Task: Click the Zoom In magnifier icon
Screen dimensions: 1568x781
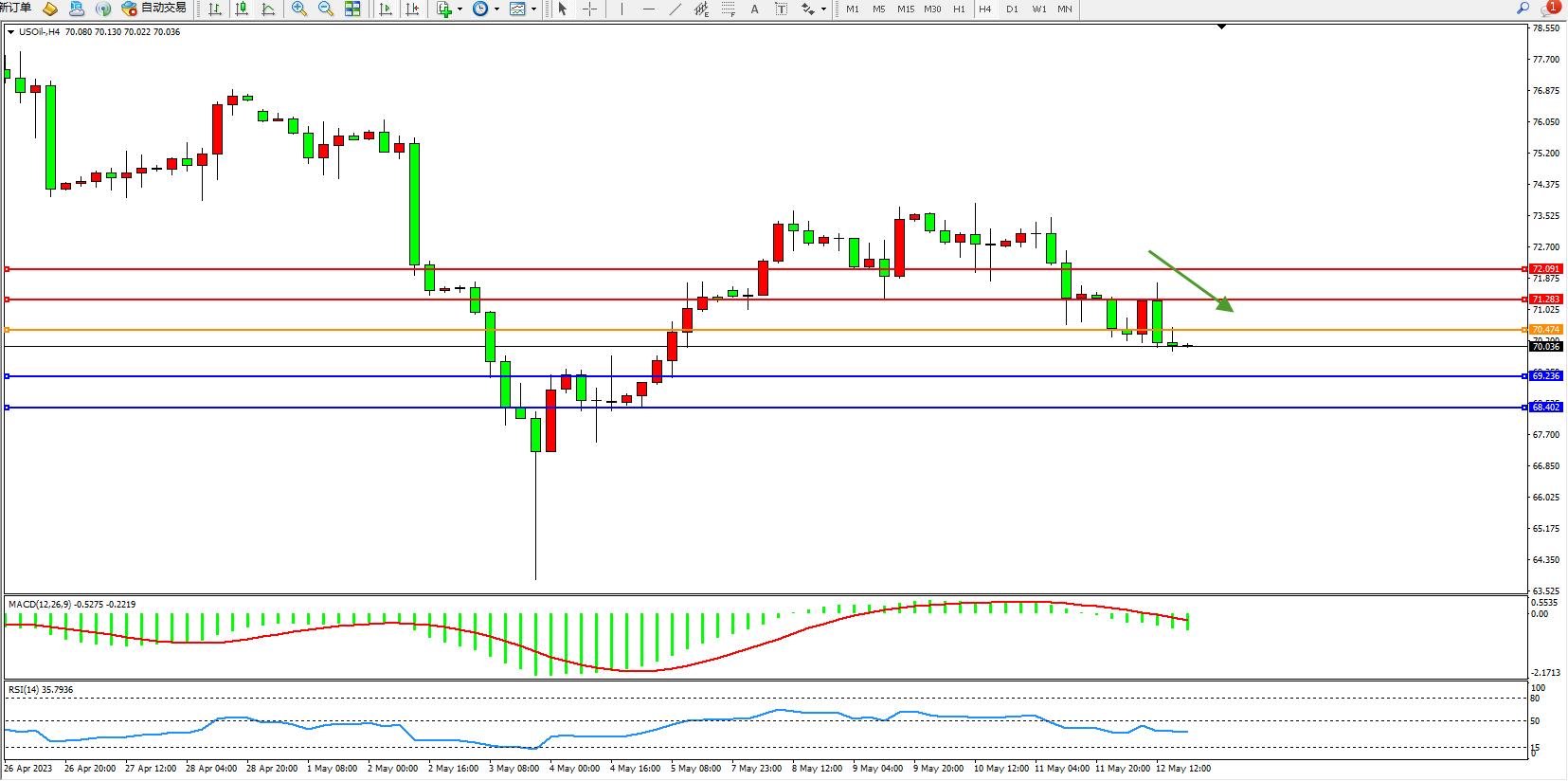Action: [299, 9]
